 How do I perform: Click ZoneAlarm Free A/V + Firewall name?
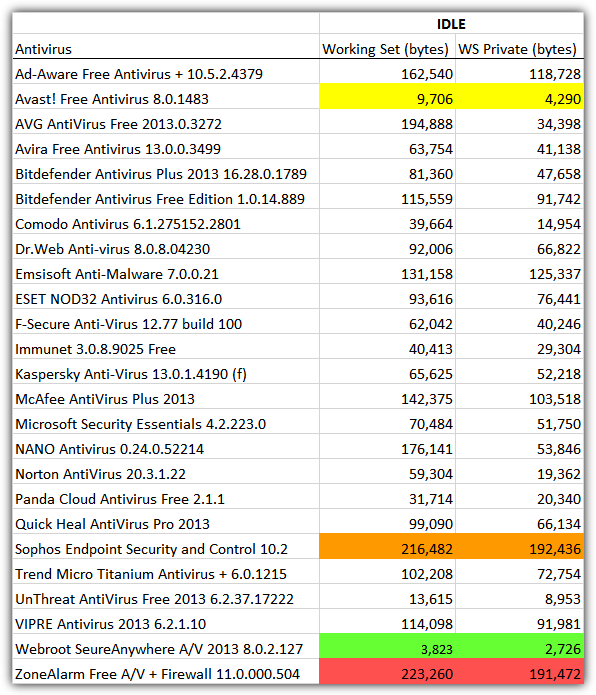pyautogui.click(x=157, y=674)
